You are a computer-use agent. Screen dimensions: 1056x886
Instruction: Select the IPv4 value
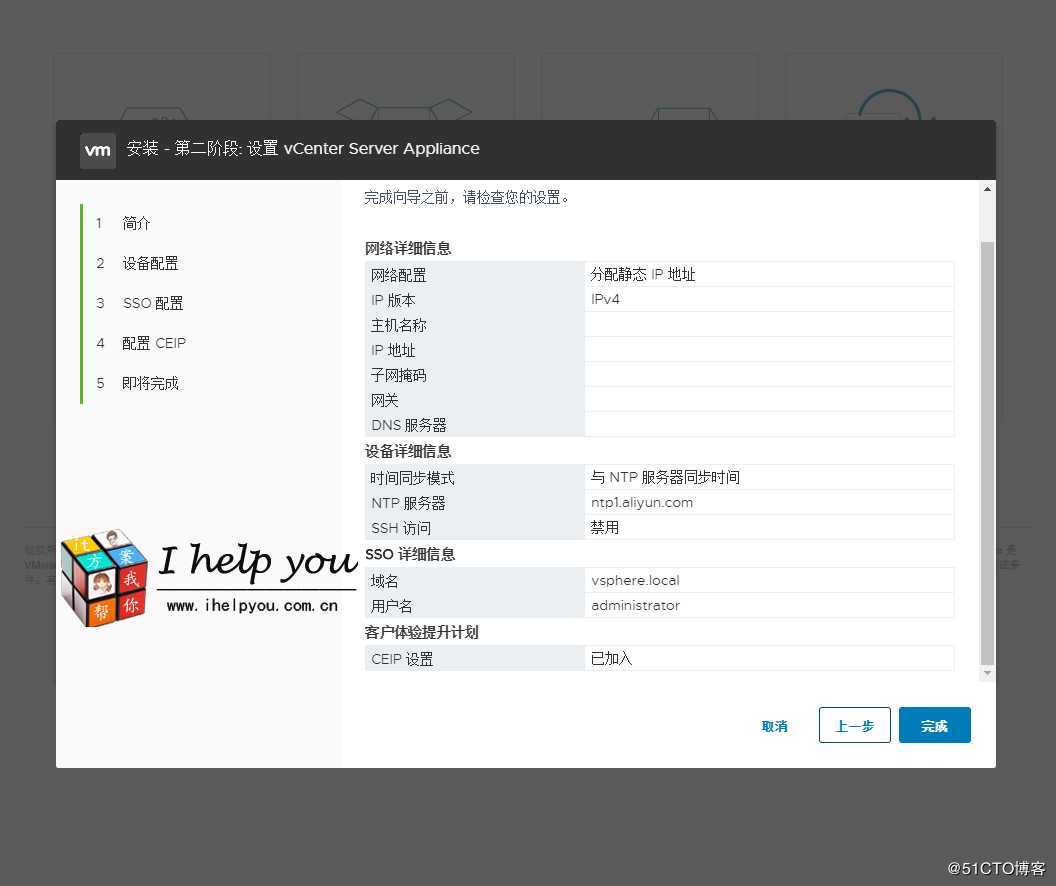[x=605, y=299]
